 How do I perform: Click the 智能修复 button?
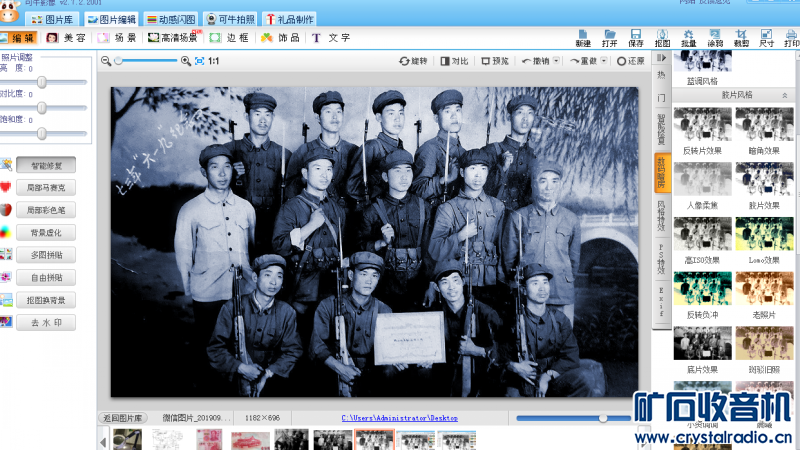click(46, 165)
